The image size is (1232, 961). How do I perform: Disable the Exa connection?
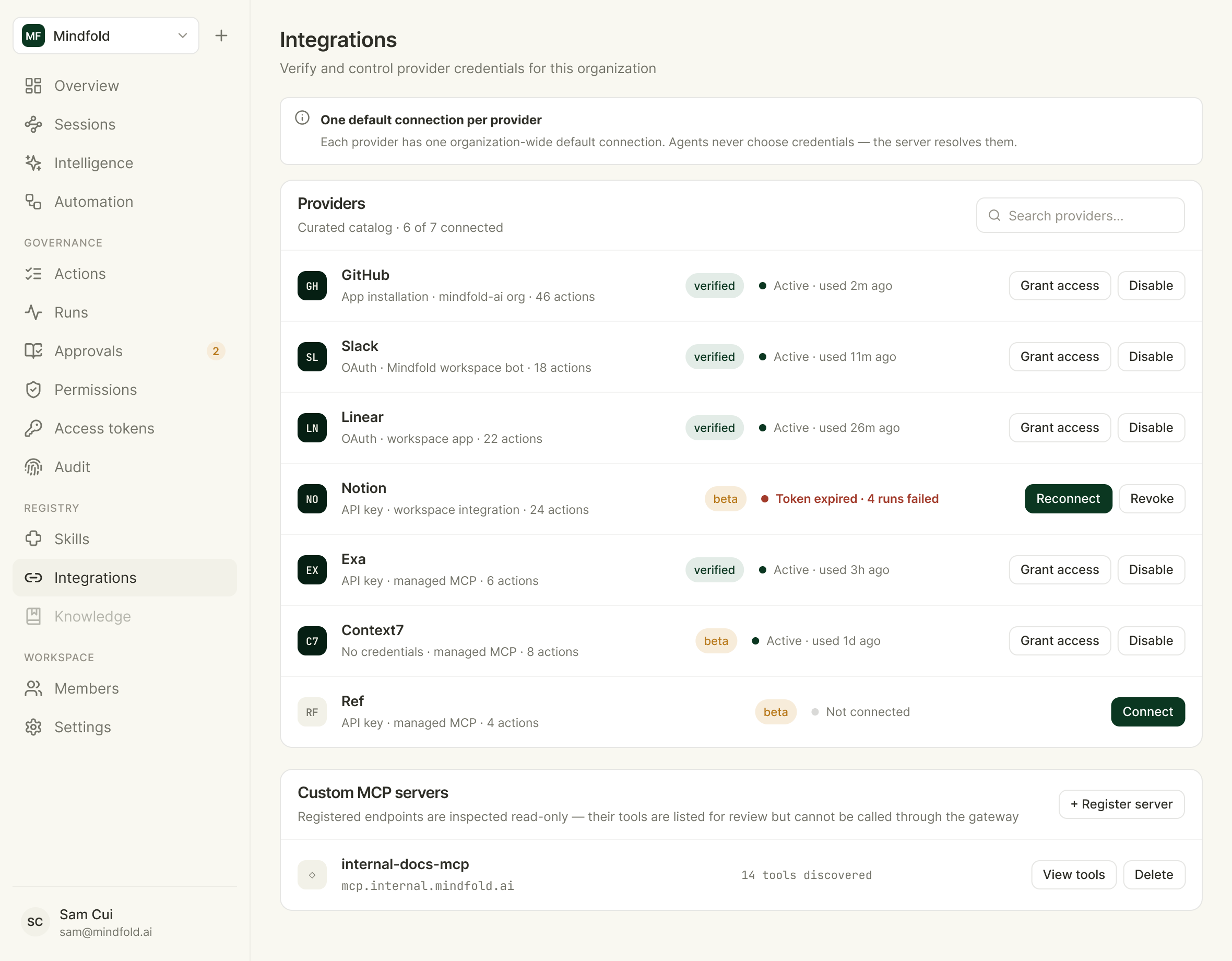pos(1151,570)
